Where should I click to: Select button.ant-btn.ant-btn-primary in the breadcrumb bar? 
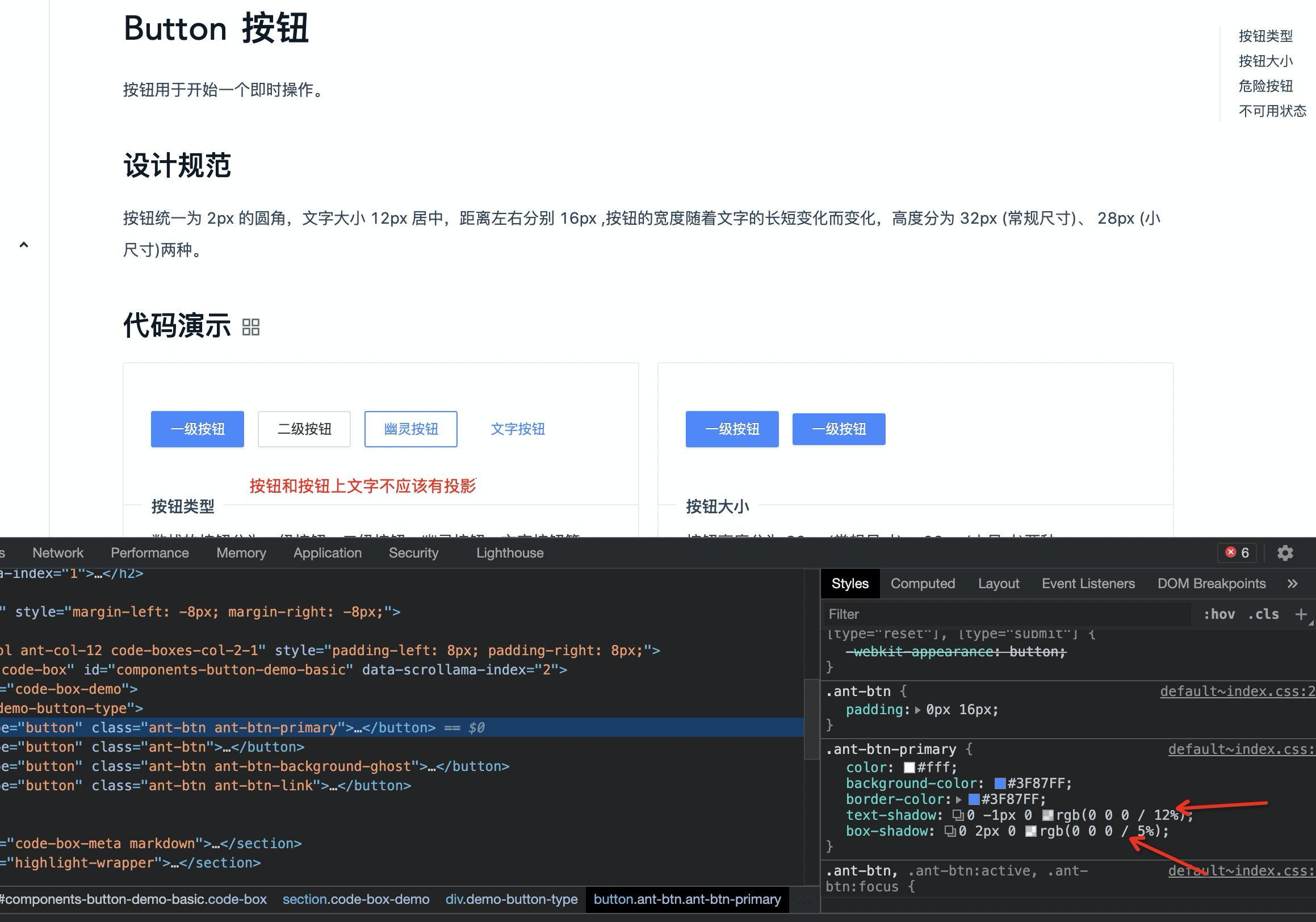[x=687, y=900]
